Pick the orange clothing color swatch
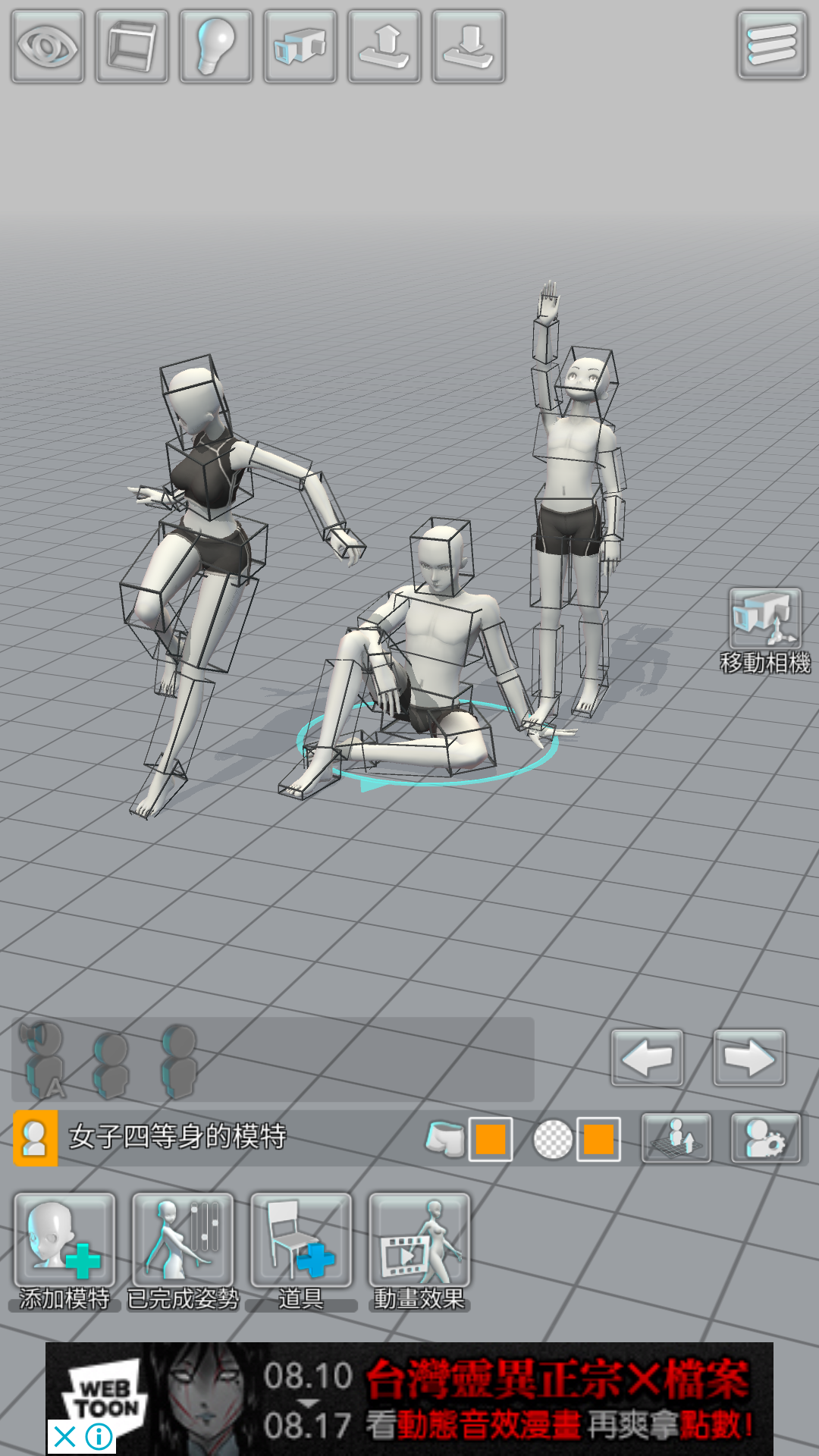Screen dimensions: 819x1456 coord(491,1139)
